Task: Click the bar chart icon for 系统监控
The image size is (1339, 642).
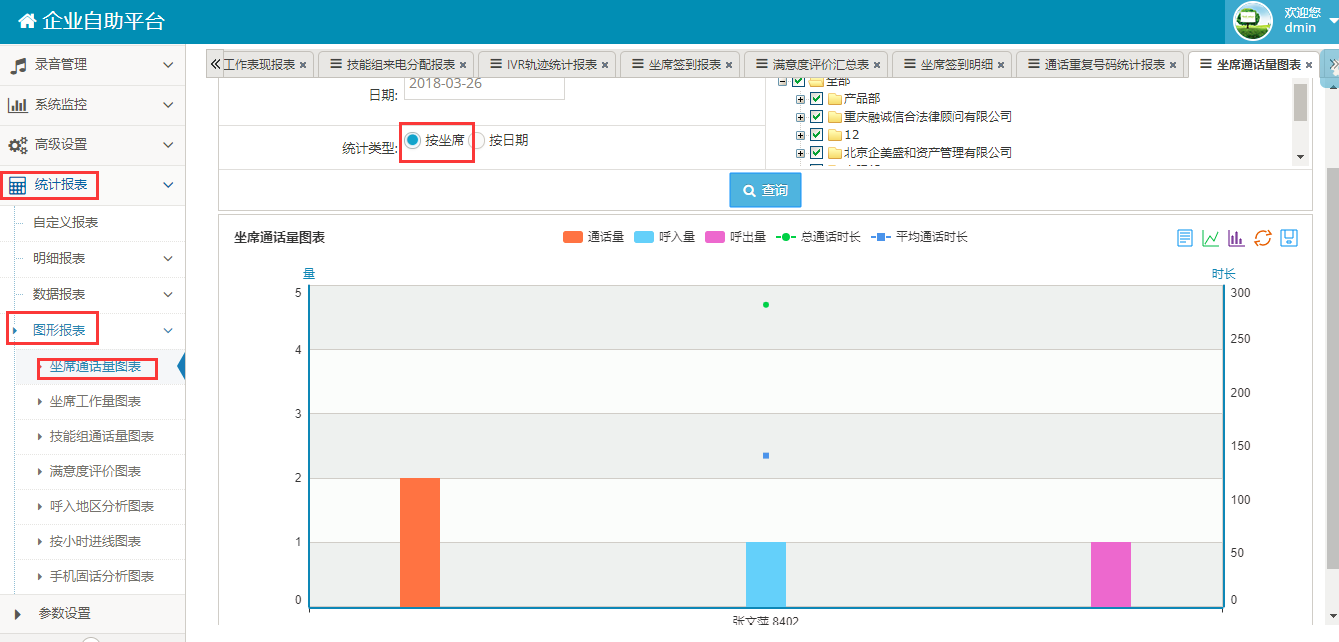Action: (18, 105)
